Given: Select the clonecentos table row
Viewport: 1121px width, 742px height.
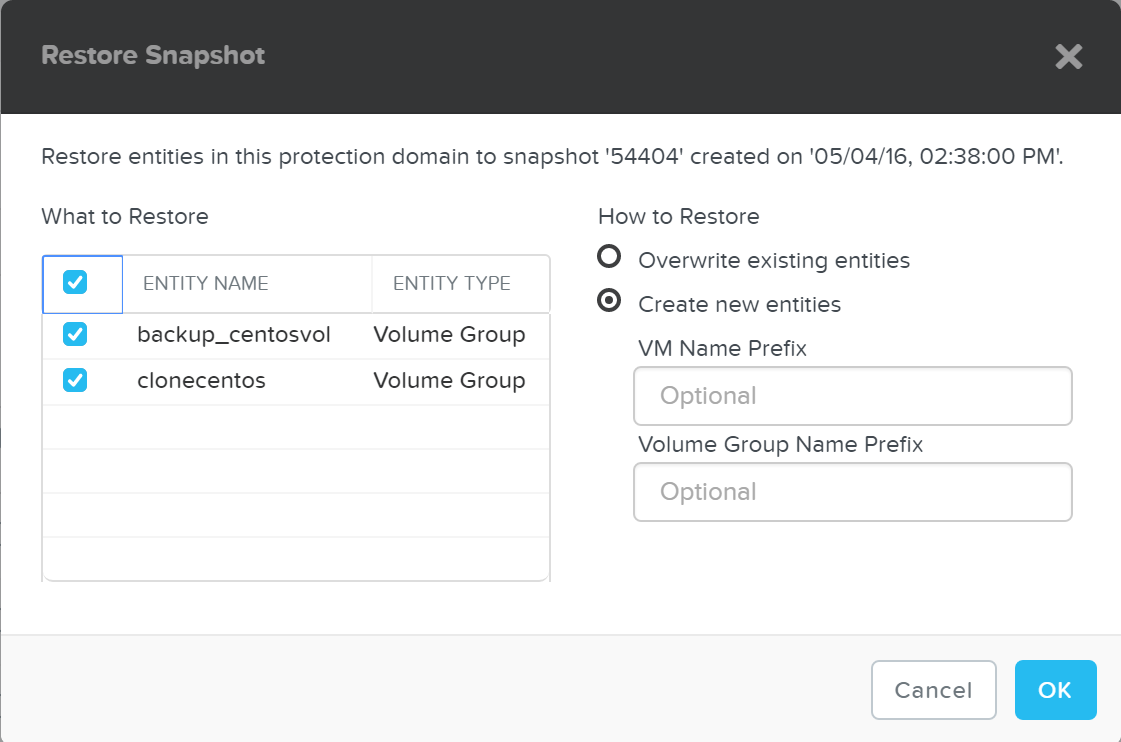Looking at the screenshot, I should 300,380.
